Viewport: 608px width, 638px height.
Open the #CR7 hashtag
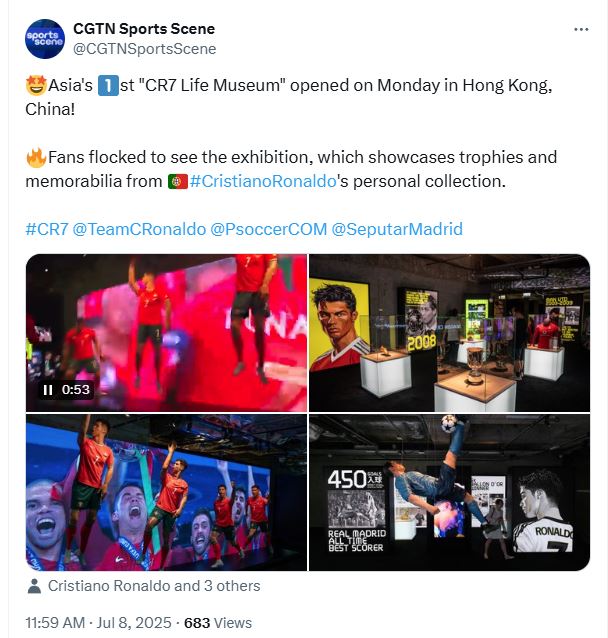click(x=47, y=229)
